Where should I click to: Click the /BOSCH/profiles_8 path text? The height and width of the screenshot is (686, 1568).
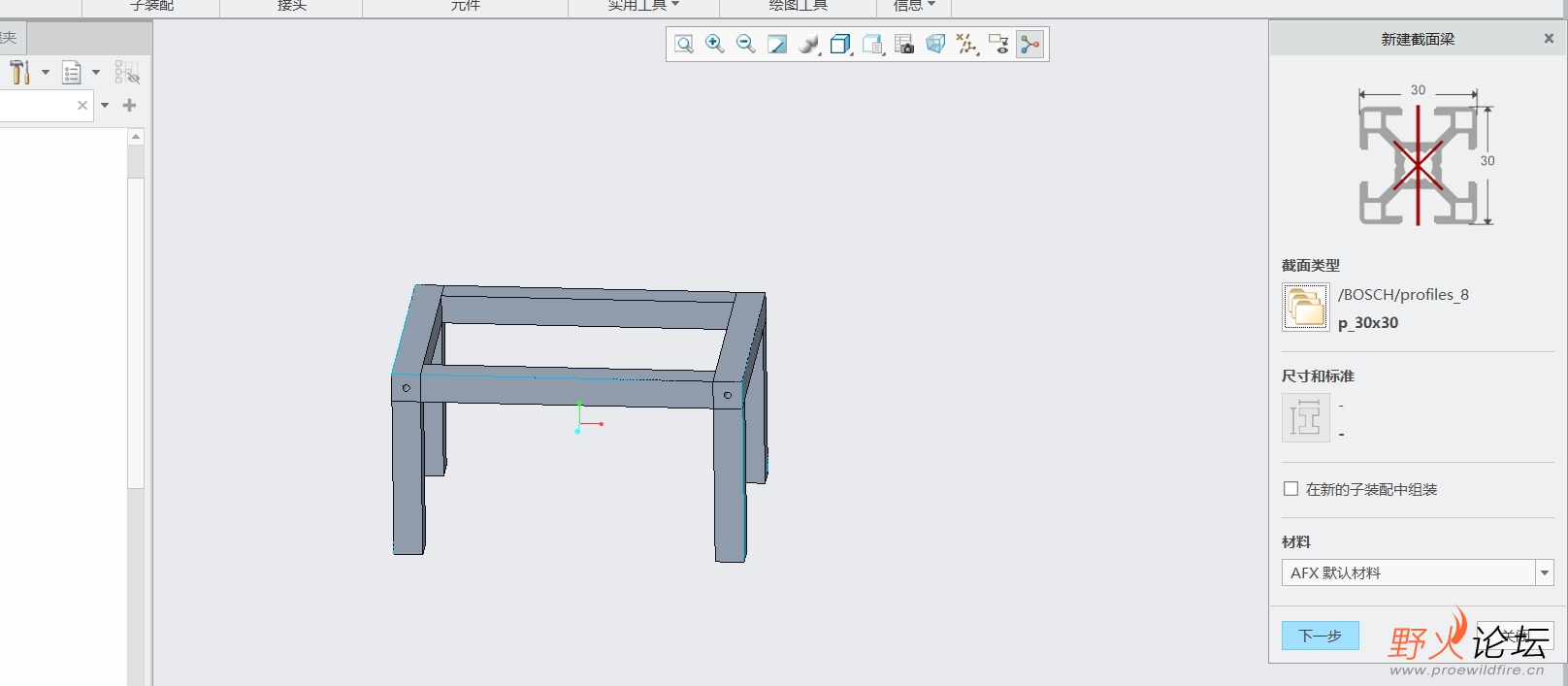tap(1403, 294)
